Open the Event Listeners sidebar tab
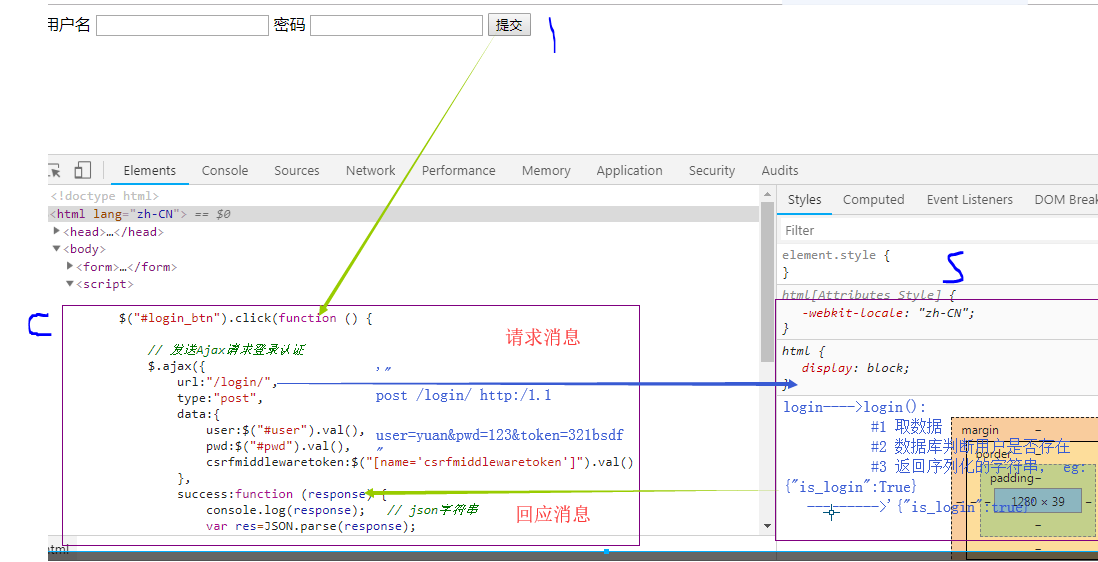The image size is (1098, 562). 970,199
